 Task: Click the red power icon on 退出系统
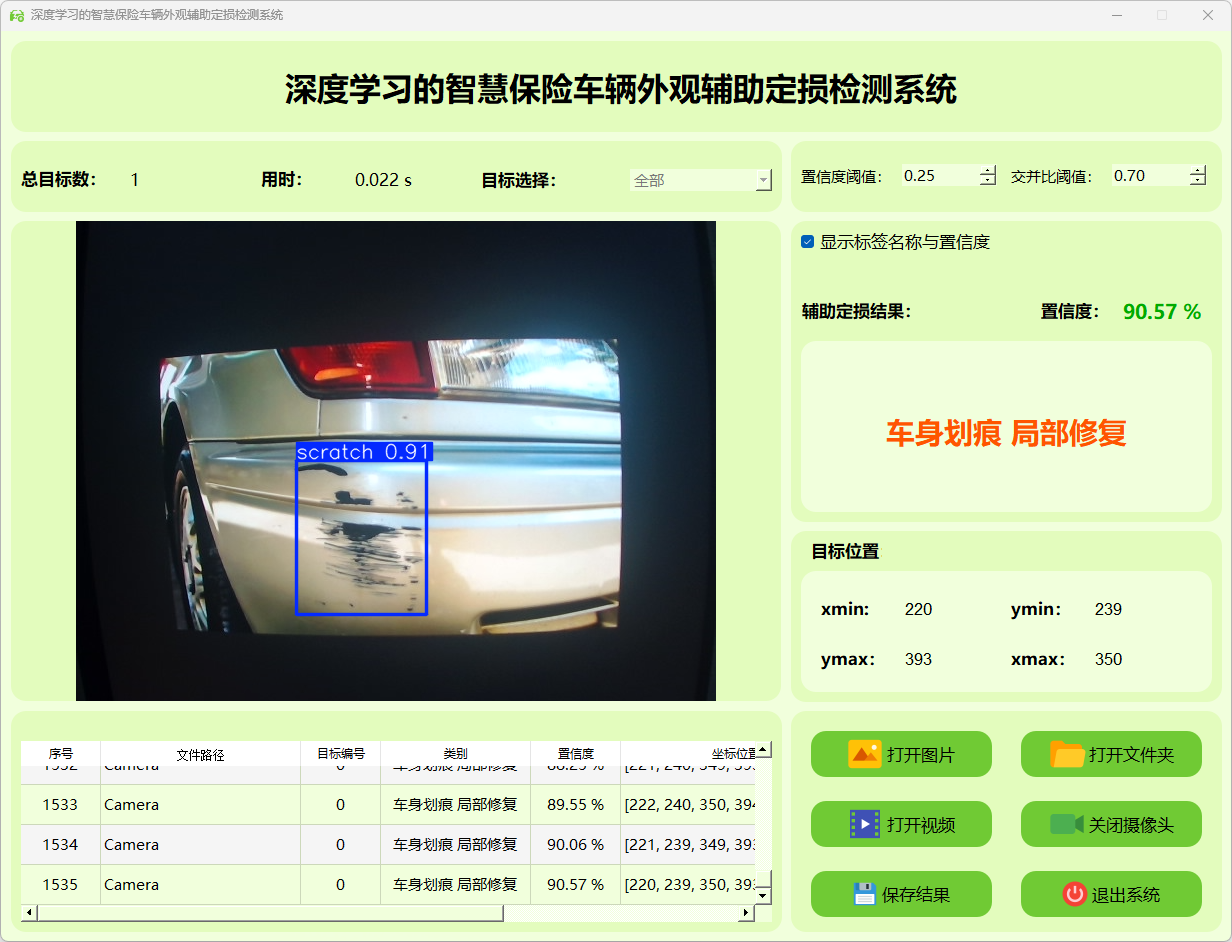click(1074, 894)
